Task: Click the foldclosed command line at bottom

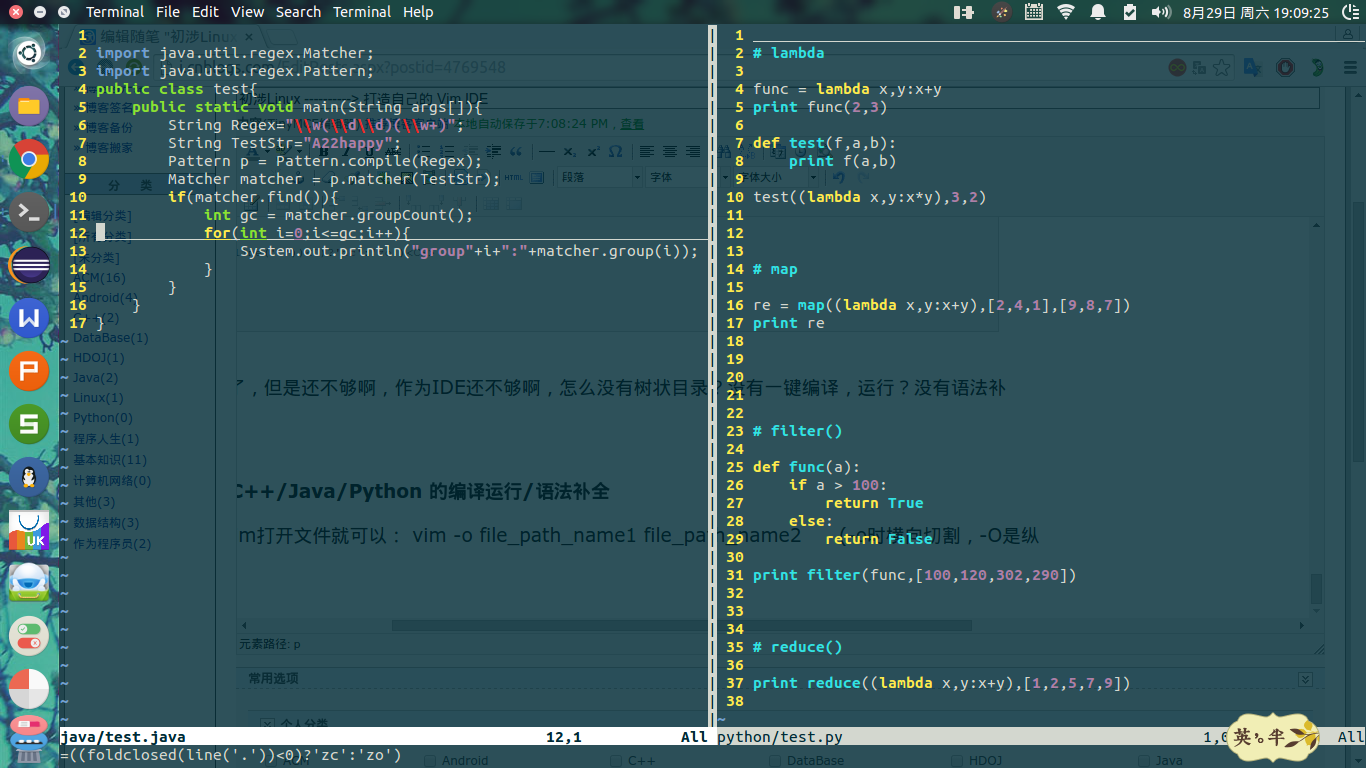Action: pyautogui.click(x=230, y=755)
